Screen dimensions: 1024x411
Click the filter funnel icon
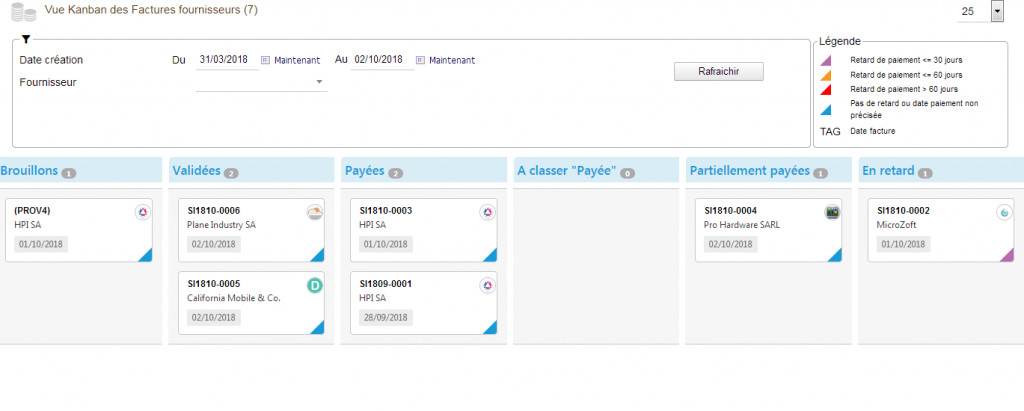tap(25, 39)
